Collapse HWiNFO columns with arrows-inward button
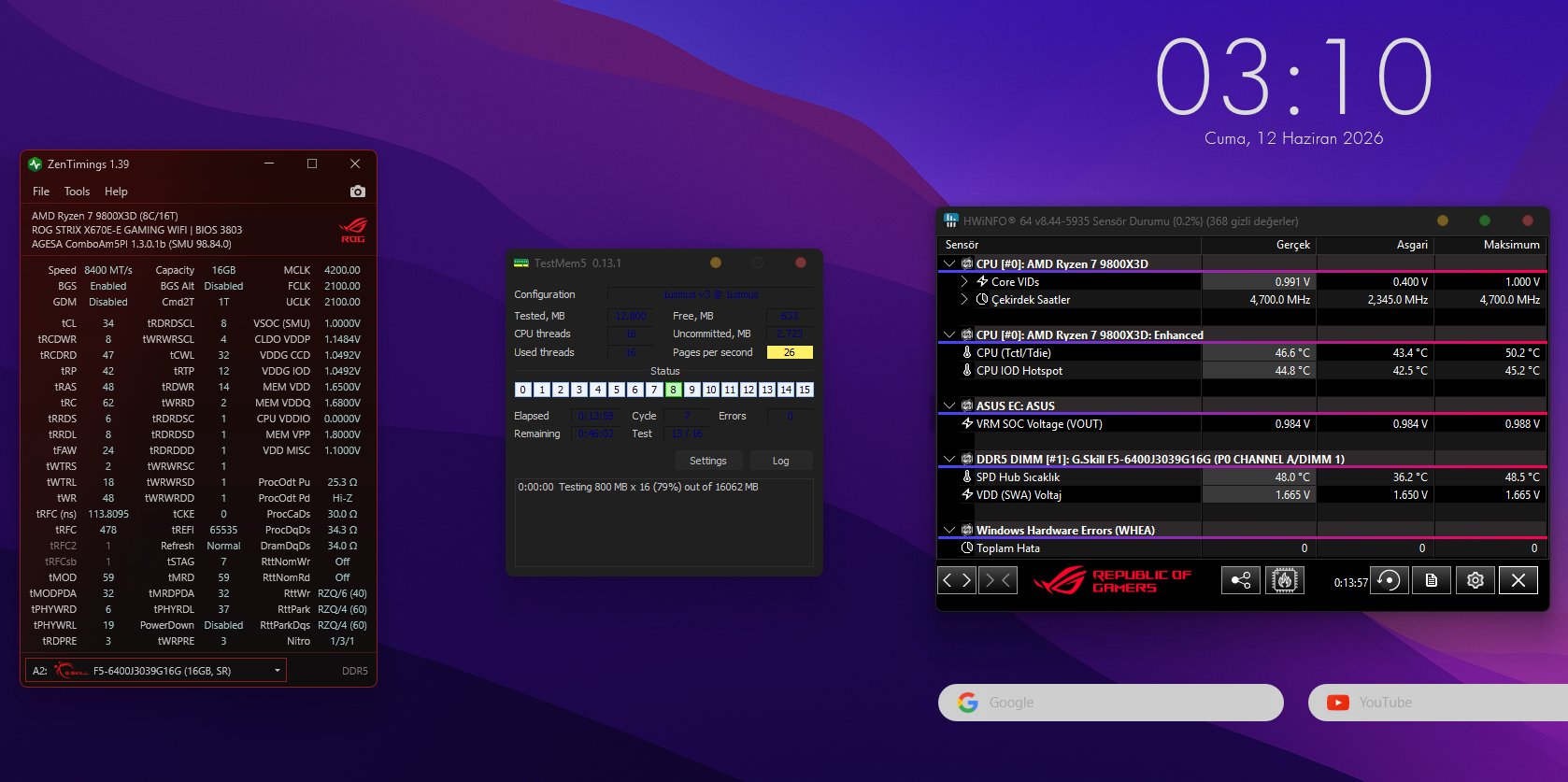1568x782 pixels. pos(998,580)
